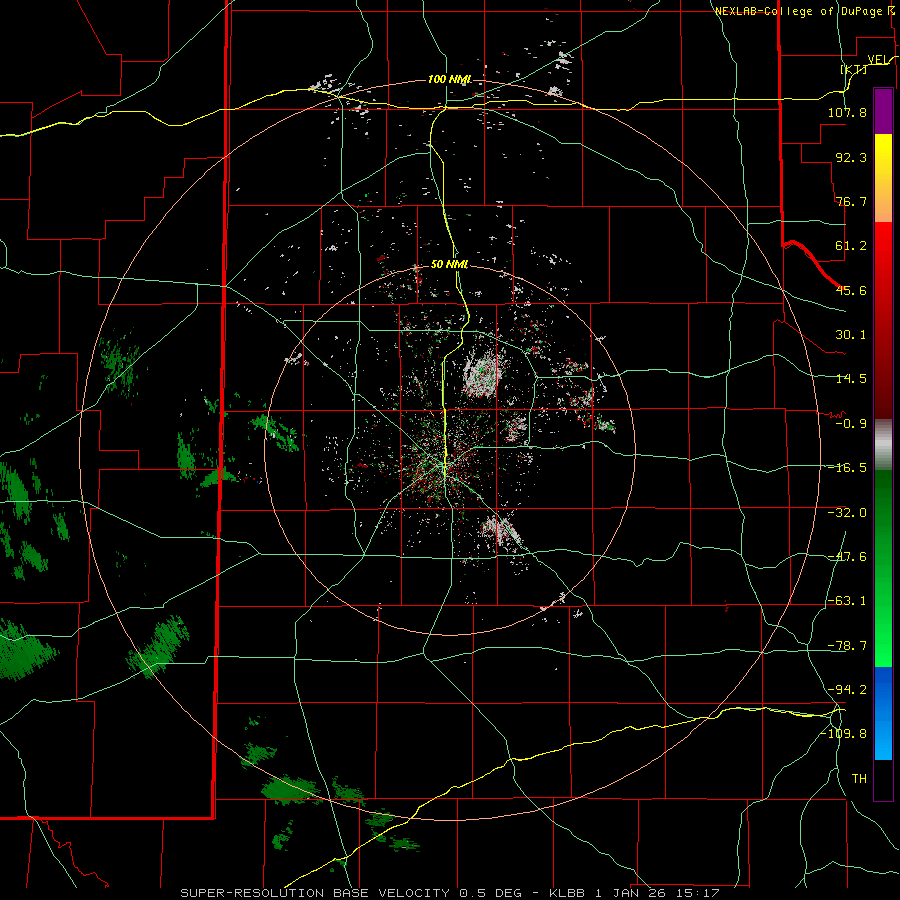900x900 pixels.
Task: Select the -47.6 legend value
Action: [847, 557]
